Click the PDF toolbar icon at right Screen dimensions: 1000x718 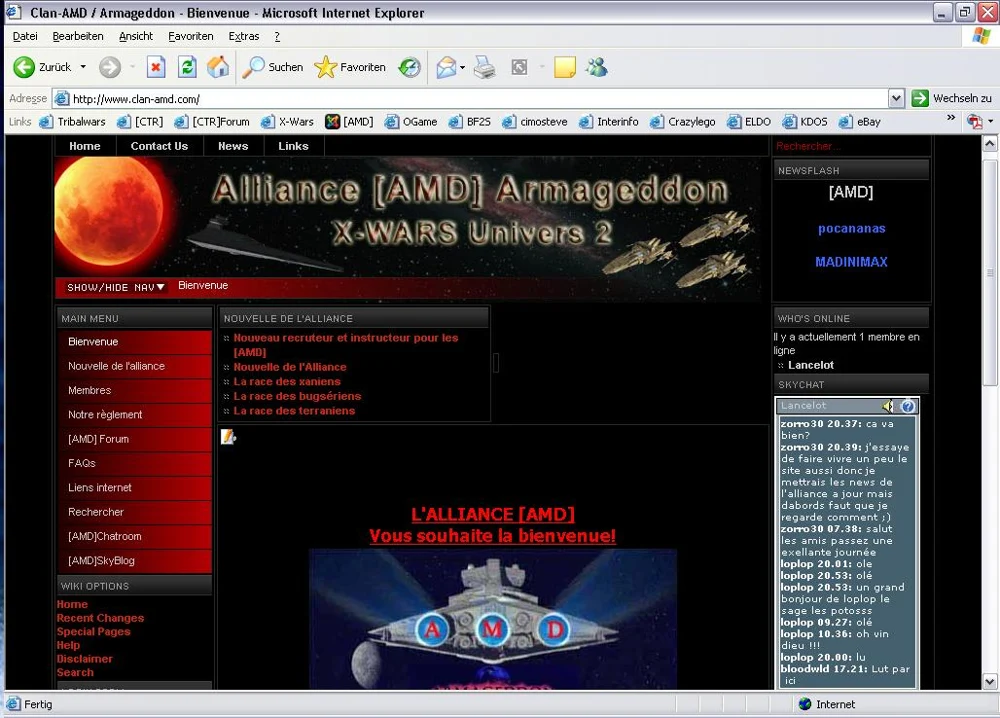coord(974,121)
